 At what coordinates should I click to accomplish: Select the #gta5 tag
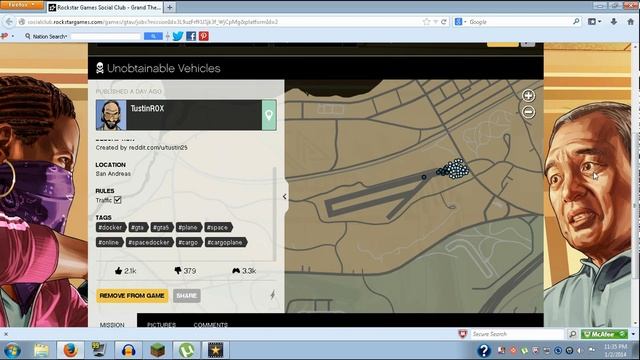coord(162,227)
